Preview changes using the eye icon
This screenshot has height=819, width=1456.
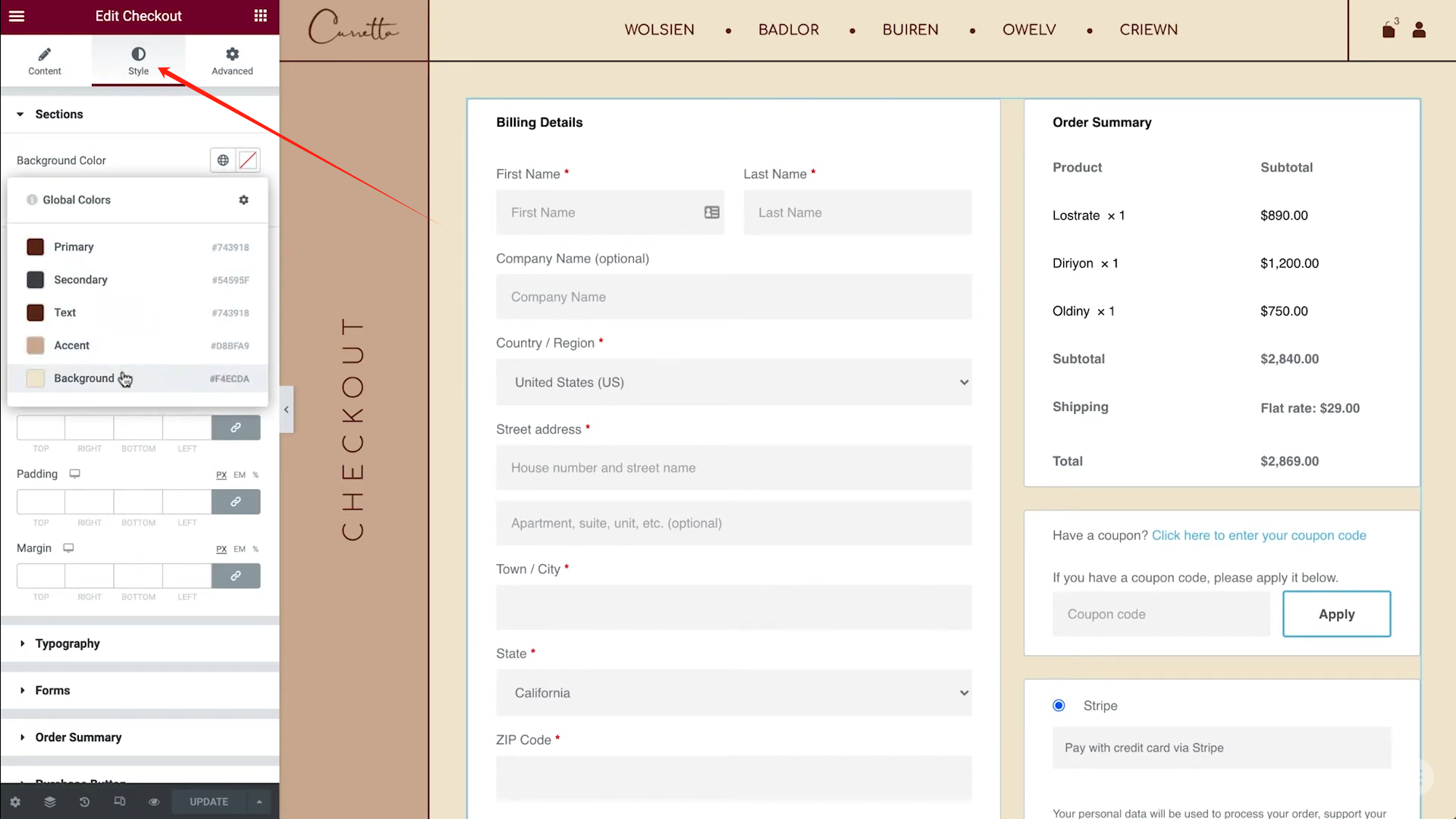pyautogui.click(x=154, y=802)
